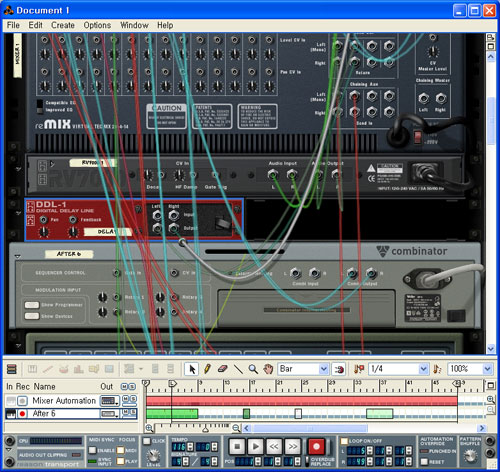Click the red transport Record button

[316, 446]
